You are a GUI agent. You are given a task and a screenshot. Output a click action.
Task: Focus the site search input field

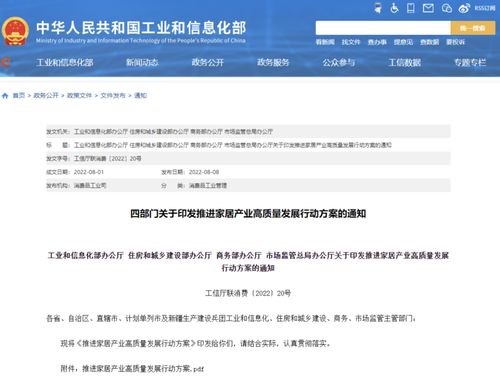(383, 28)
